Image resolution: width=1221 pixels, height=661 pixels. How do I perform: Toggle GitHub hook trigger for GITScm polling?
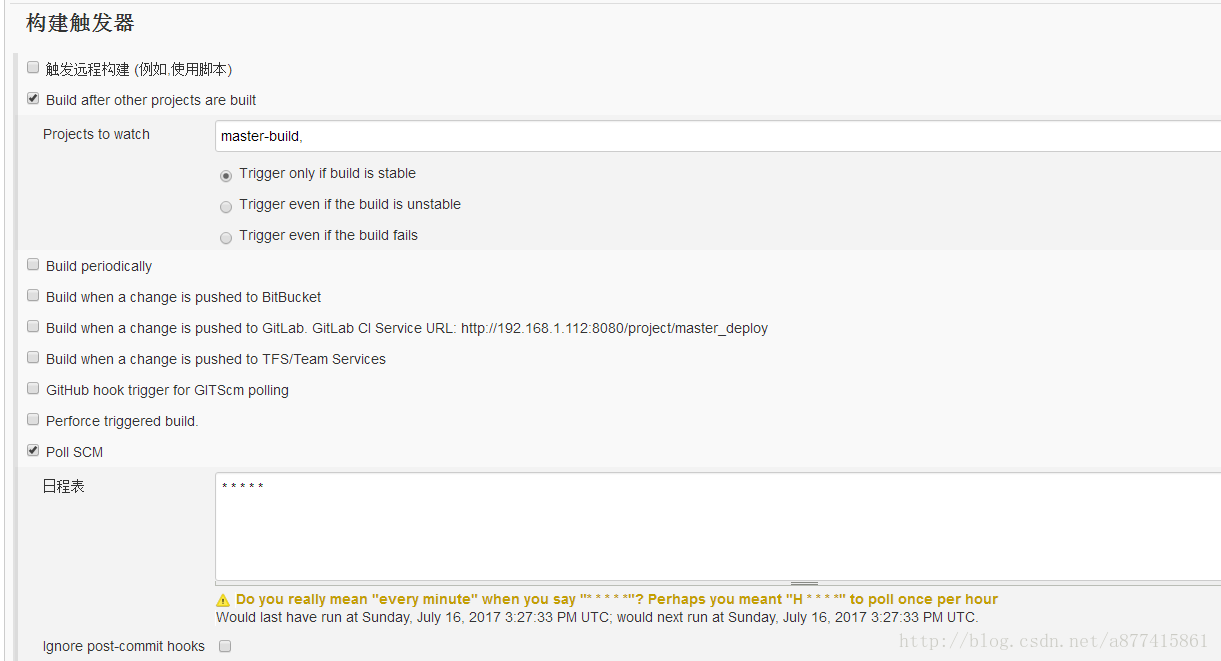33,389
